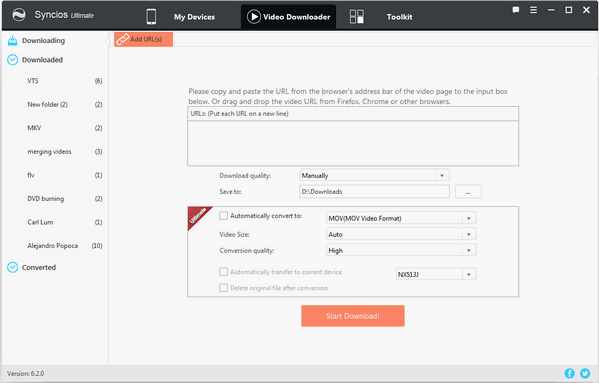Open the feedback chat bubble icon
Viewport: 599px width, 383px height.
point(516,10)
